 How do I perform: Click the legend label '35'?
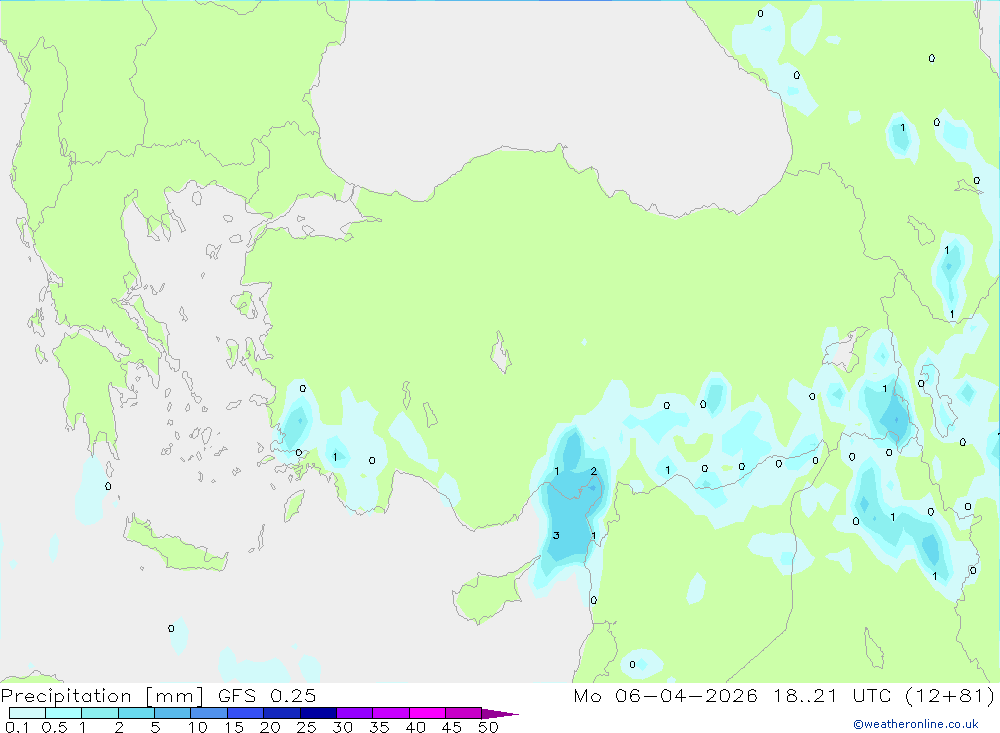[379, 727]
